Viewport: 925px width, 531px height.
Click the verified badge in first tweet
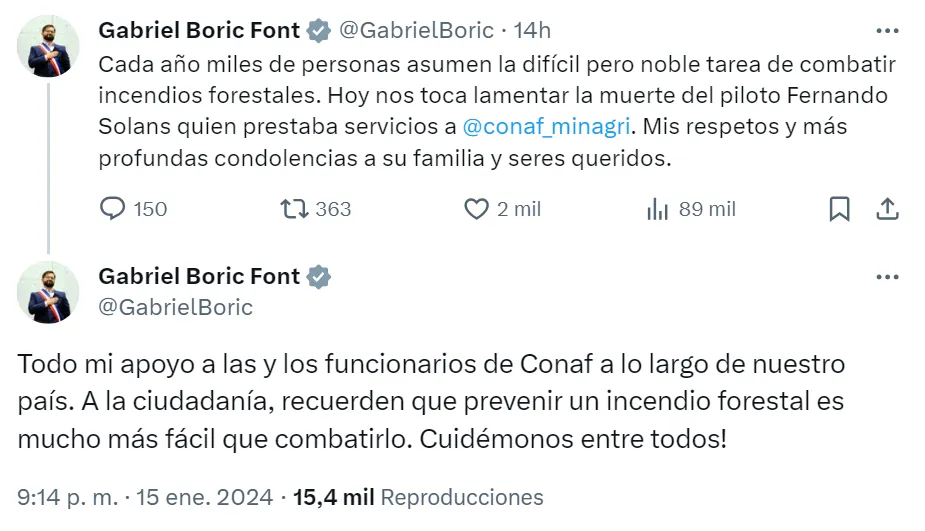click(319, 30)
